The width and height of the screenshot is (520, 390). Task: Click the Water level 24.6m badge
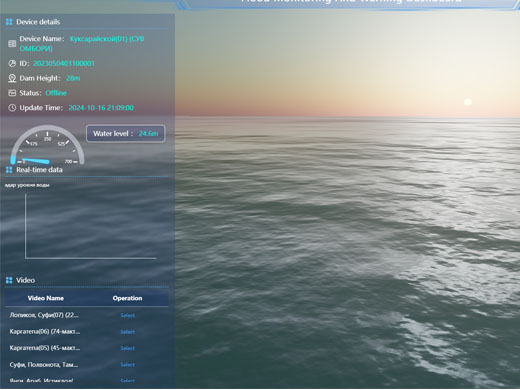coord(126,134)
